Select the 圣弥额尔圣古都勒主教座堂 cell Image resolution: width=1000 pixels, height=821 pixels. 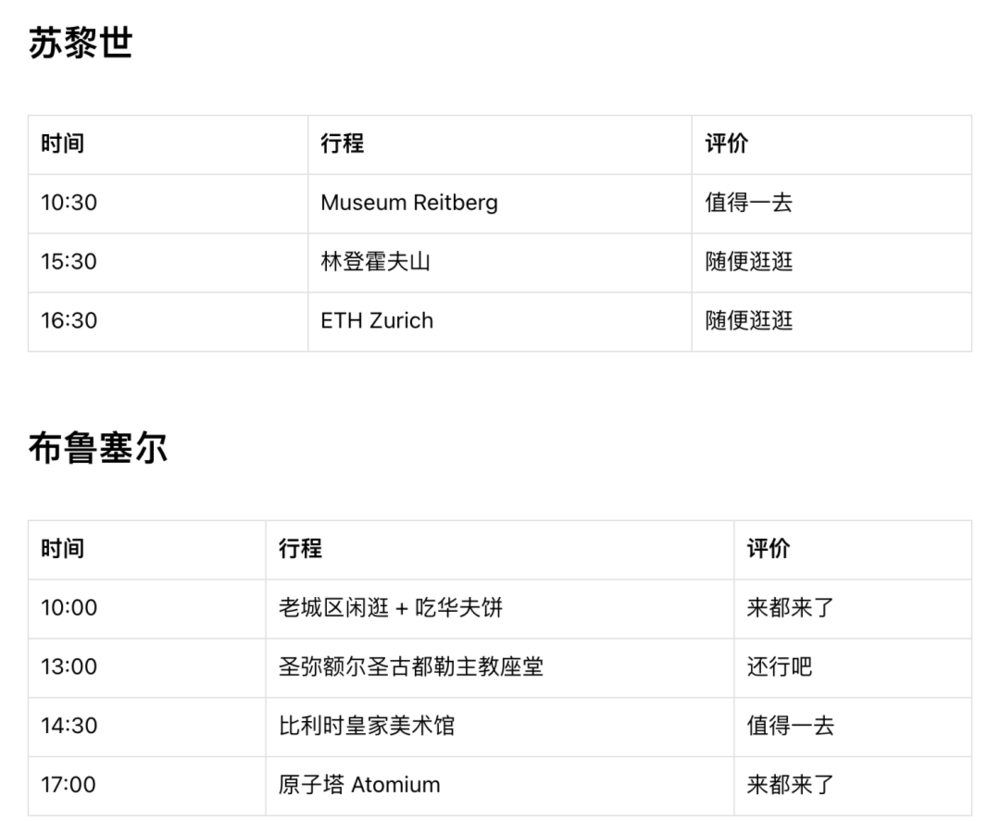pyautogui.click(x=410, y=667)
